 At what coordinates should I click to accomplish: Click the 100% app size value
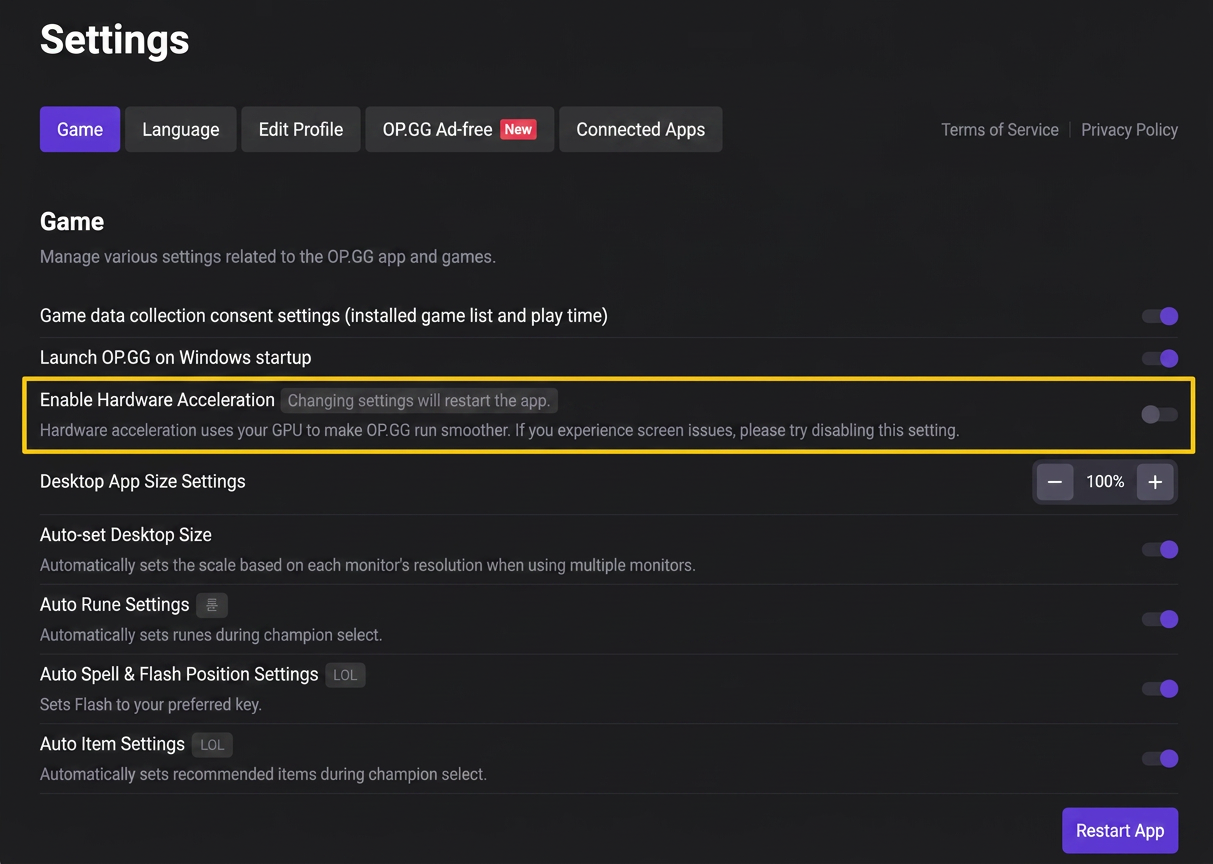click(1105, 482)
